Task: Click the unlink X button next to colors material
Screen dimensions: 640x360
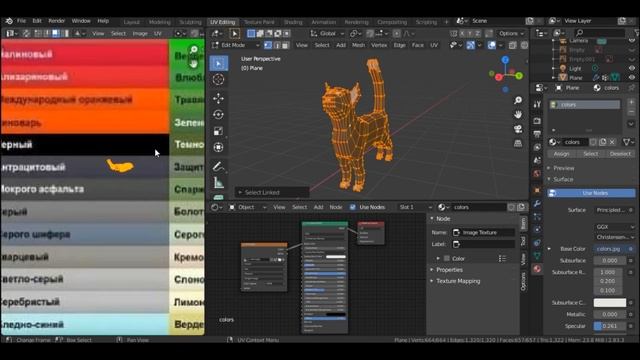Action: pyautogui.click(x=612, y=142)
